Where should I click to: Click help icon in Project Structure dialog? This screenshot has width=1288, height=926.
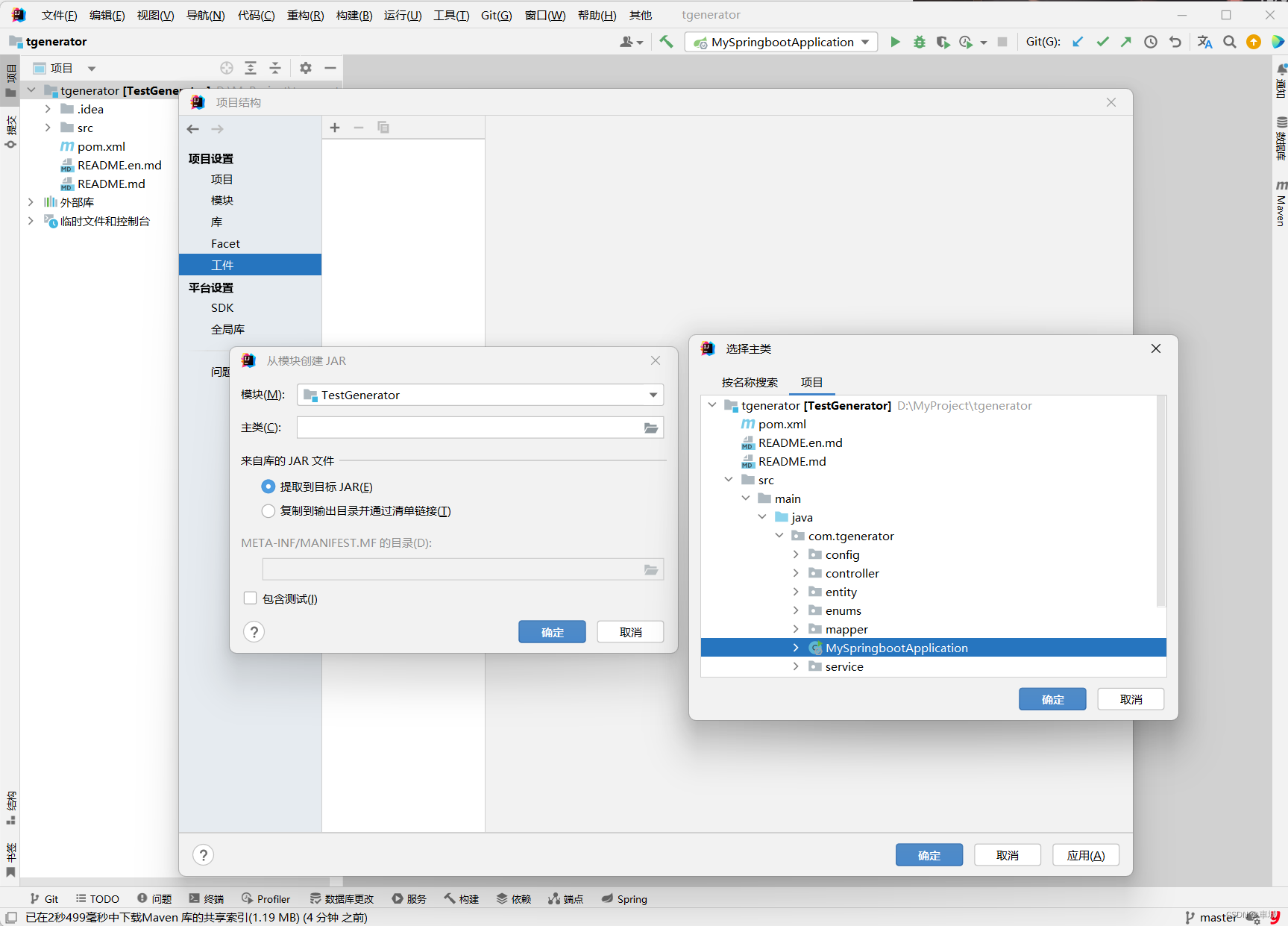[203, 855]
